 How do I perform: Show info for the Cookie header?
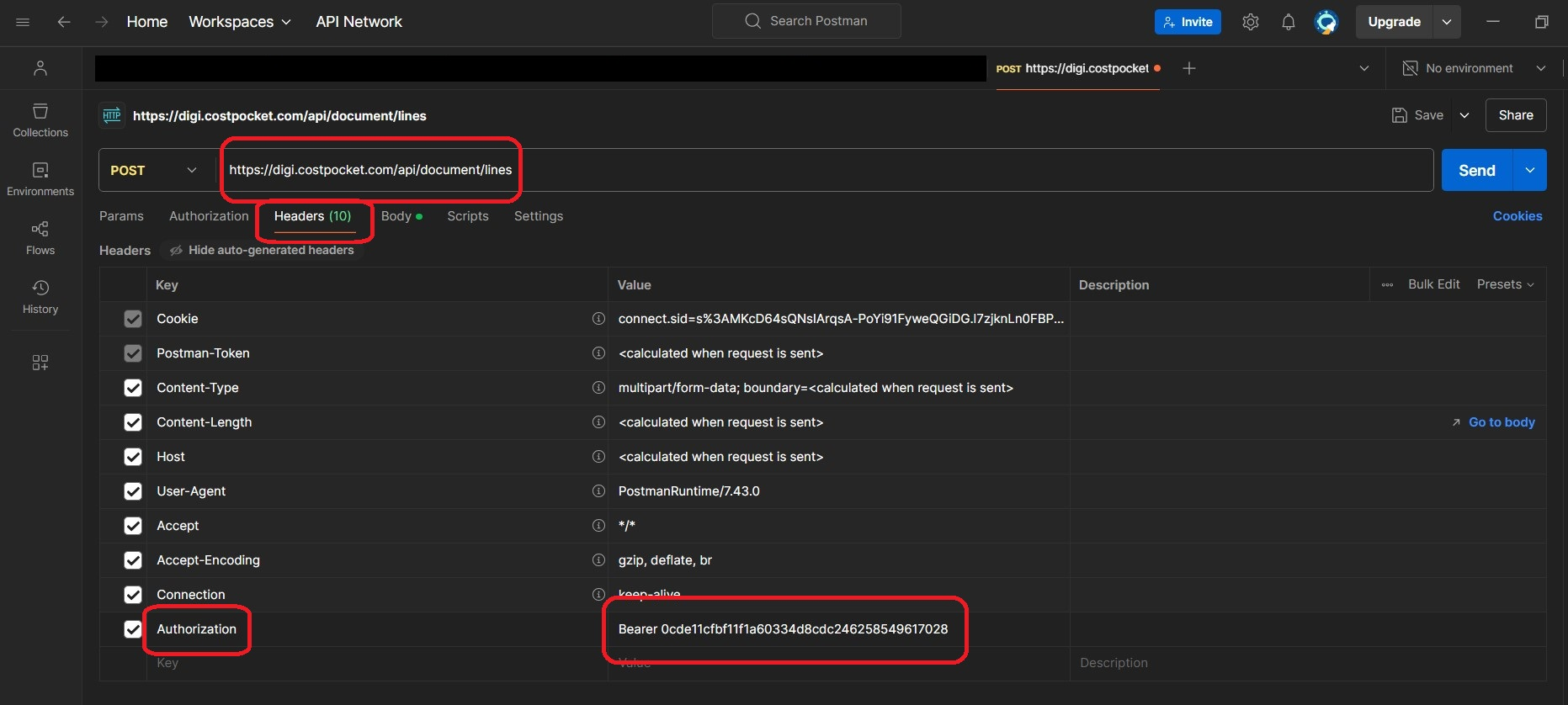598,319
